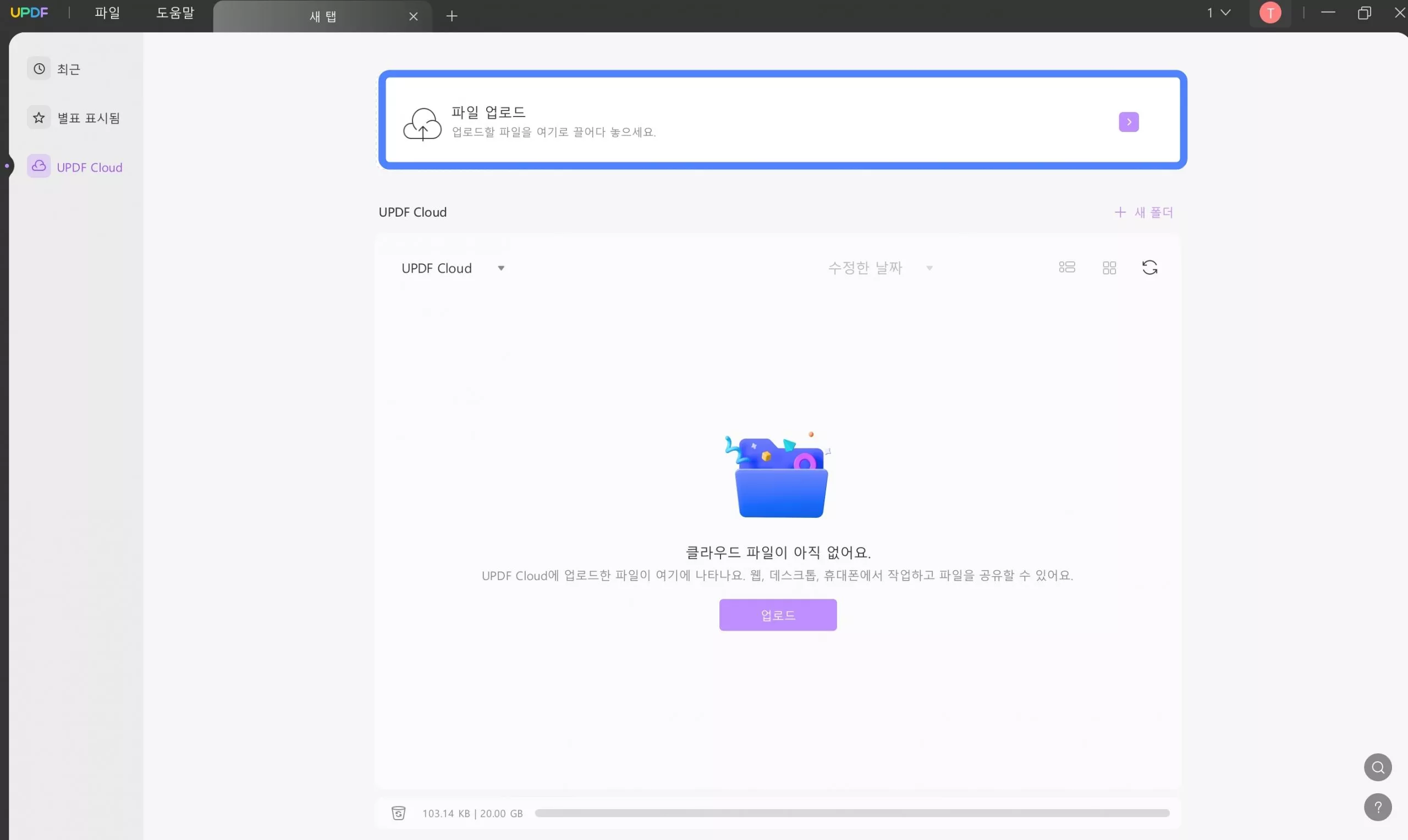This screenshot has height=840, width=1408.
Task: Create a folder with 새 폴더
Action: pos(1143,212)
